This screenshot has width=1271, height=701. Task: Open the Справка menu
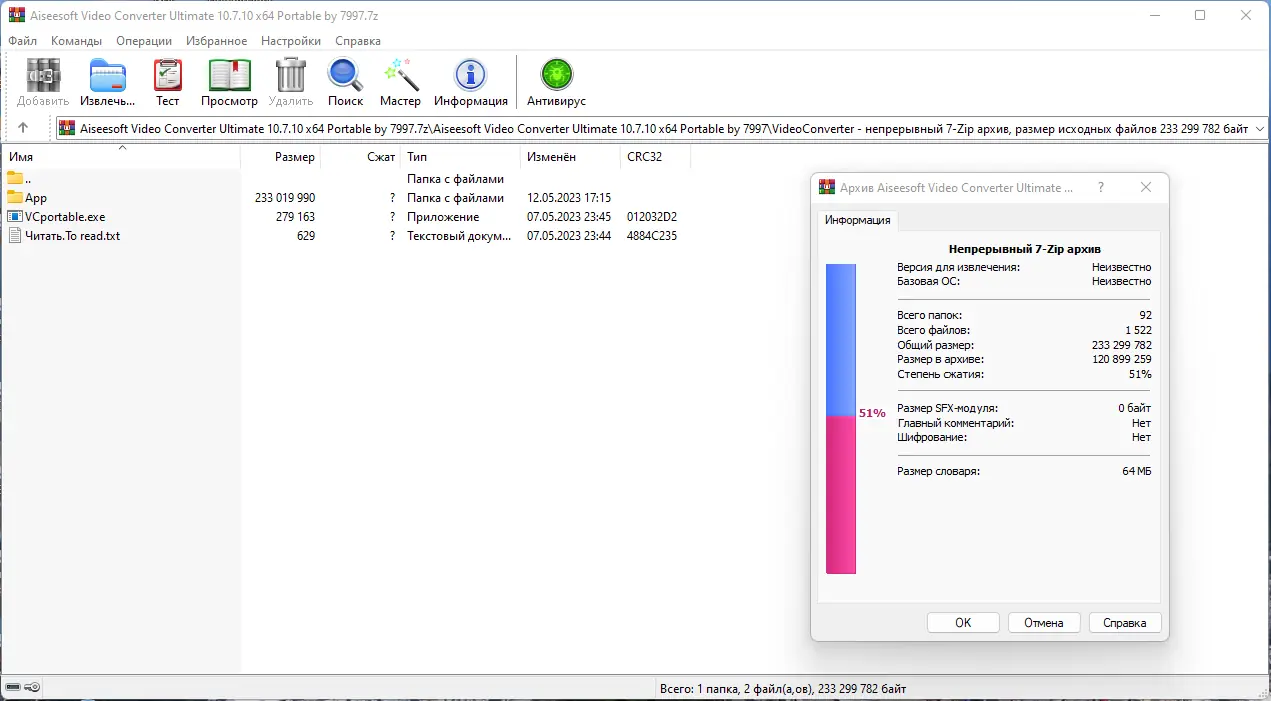[358, 41]
